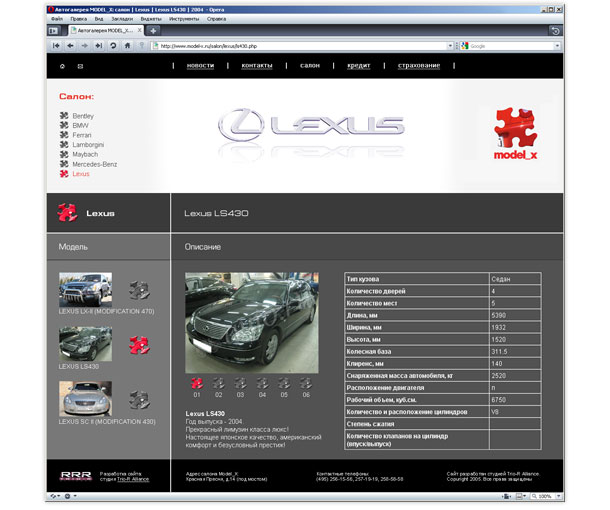This screenshot has width=610, height=510.
Task: Open the LEXUS LS430 black sedan thumbnail
Action: [85, 344]
